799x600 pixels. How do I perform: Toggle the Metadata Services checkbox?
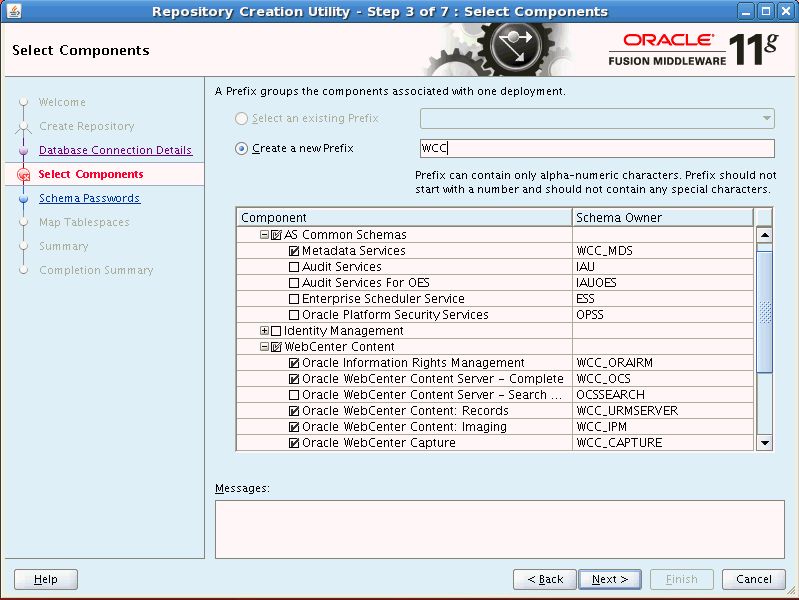pos(294,251)
